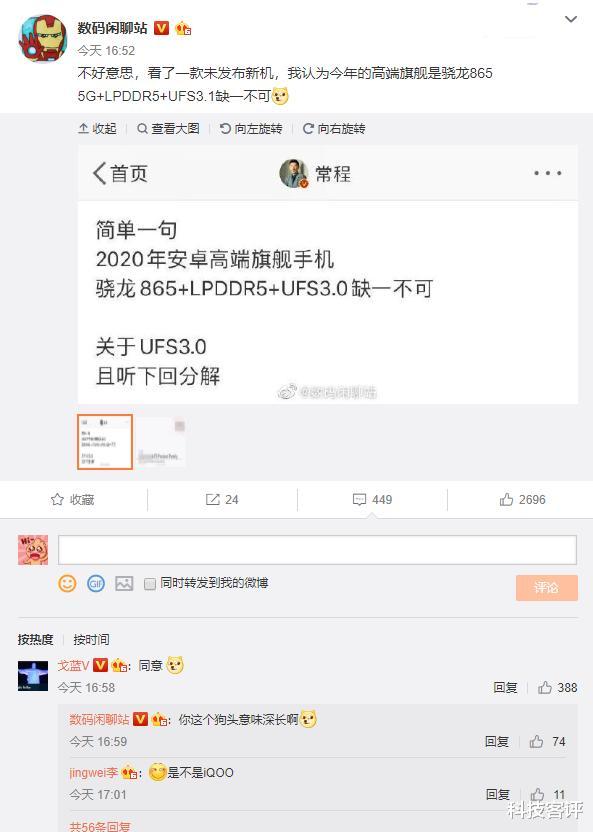
Task: Rotate image left with 向左旋转
Action: point(251,129)
